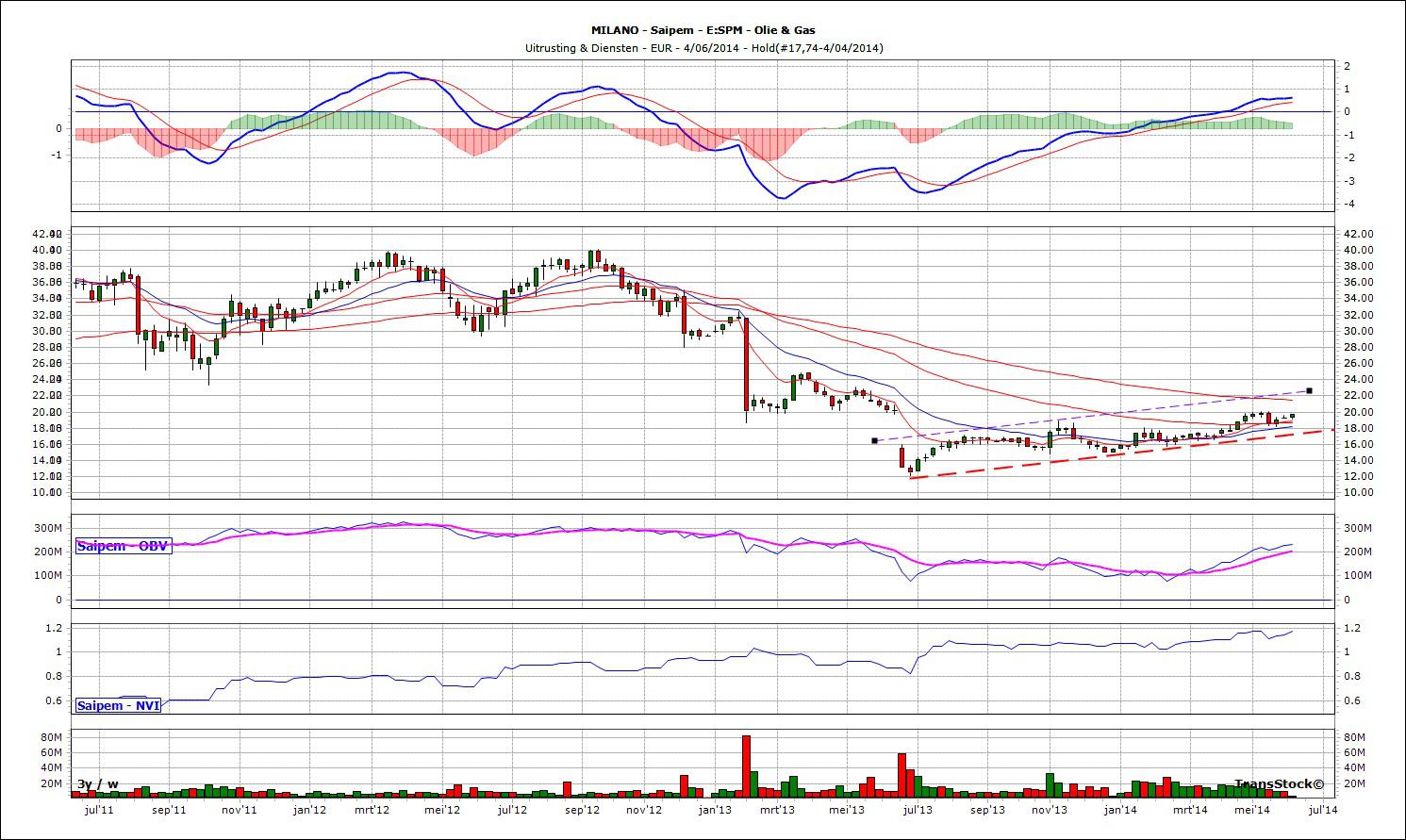1406x840 pixels.
Task: Select the 'Saipem - OBV' indicator label
Action: [123, 545]
